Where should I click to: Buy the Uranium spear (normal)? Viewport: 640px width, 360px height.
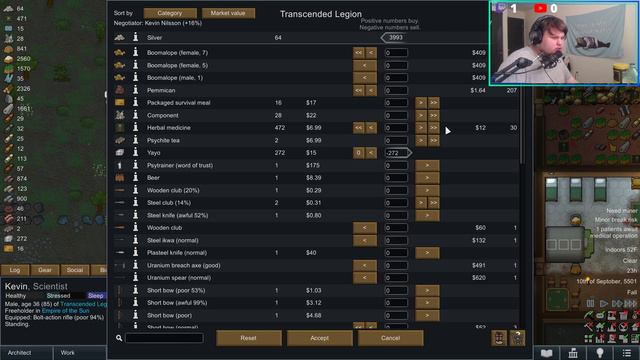[364, 278]
